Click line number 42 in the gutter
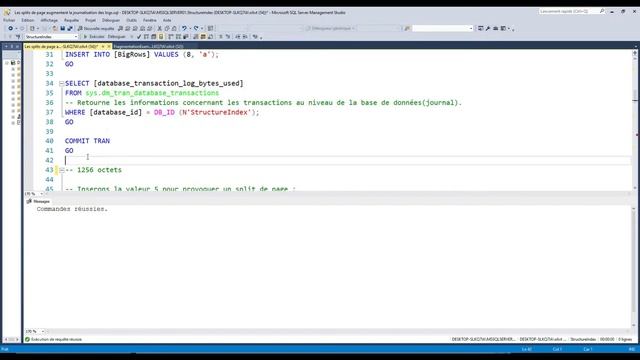The width and height of the screenshot is (640, 360). tap(49, 160)
